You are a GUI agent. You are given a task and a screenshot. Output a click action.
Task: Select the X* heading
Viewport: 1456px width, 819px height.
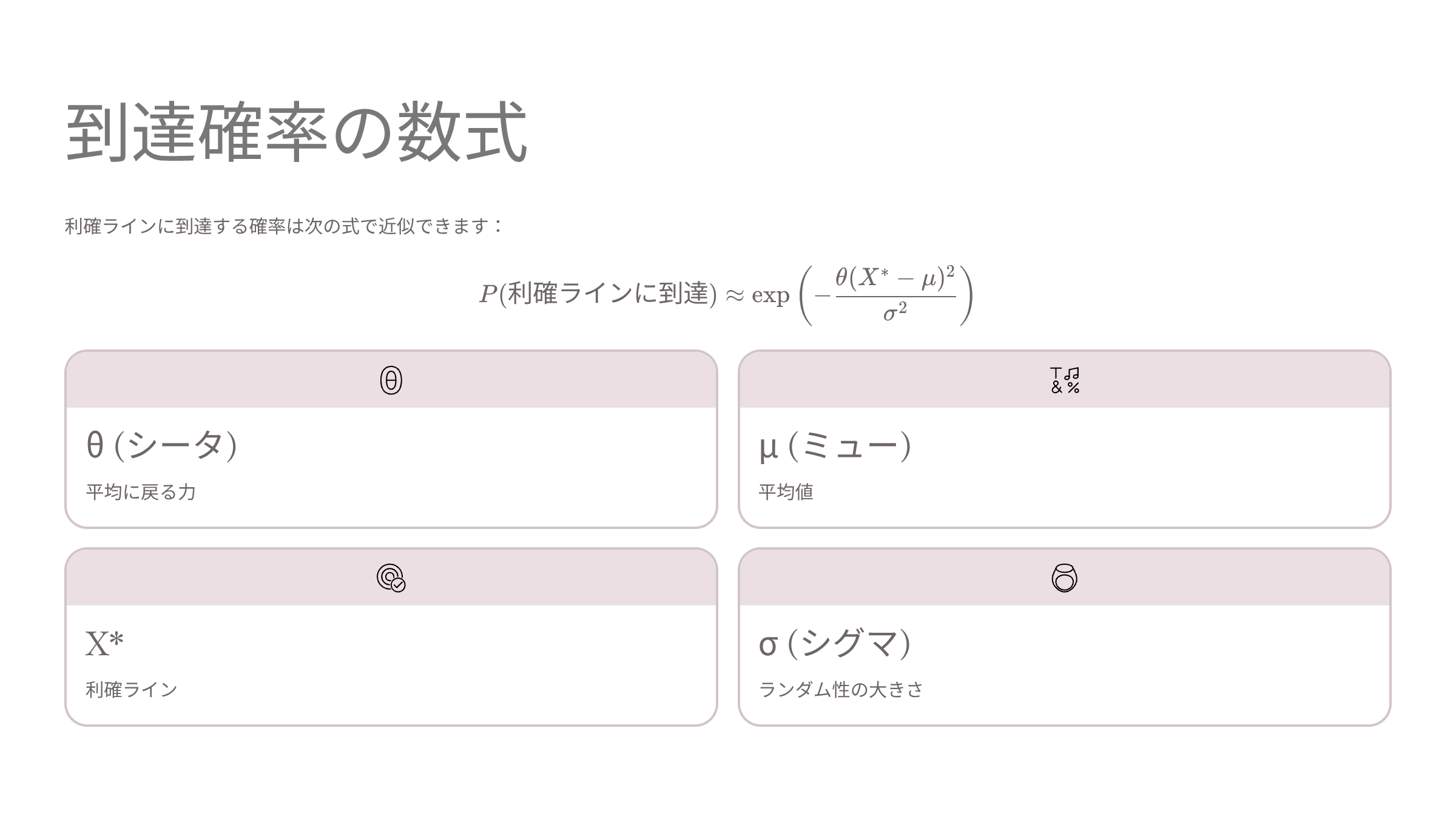(x=104, y=643)
